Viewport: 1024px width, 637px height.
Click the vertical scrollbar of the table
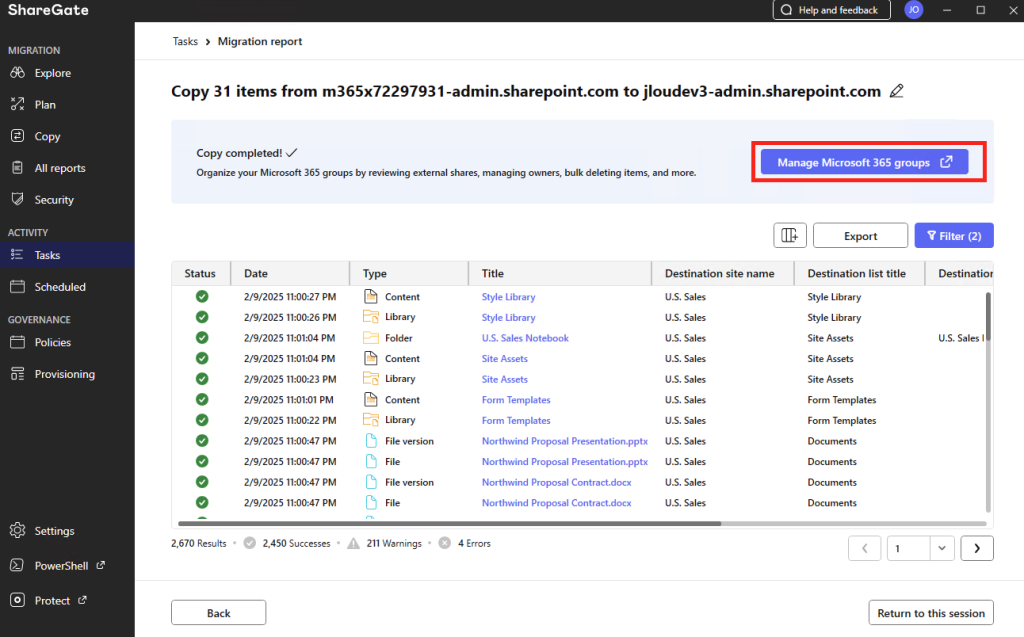coord(988,317)
